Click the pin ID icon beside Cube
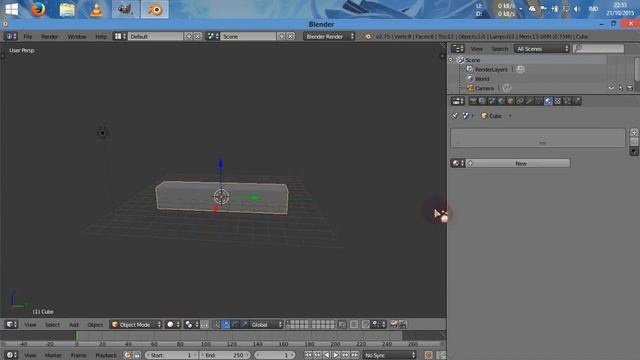The width and height of the screenshot is (640, 360). [x=455, y=116]
